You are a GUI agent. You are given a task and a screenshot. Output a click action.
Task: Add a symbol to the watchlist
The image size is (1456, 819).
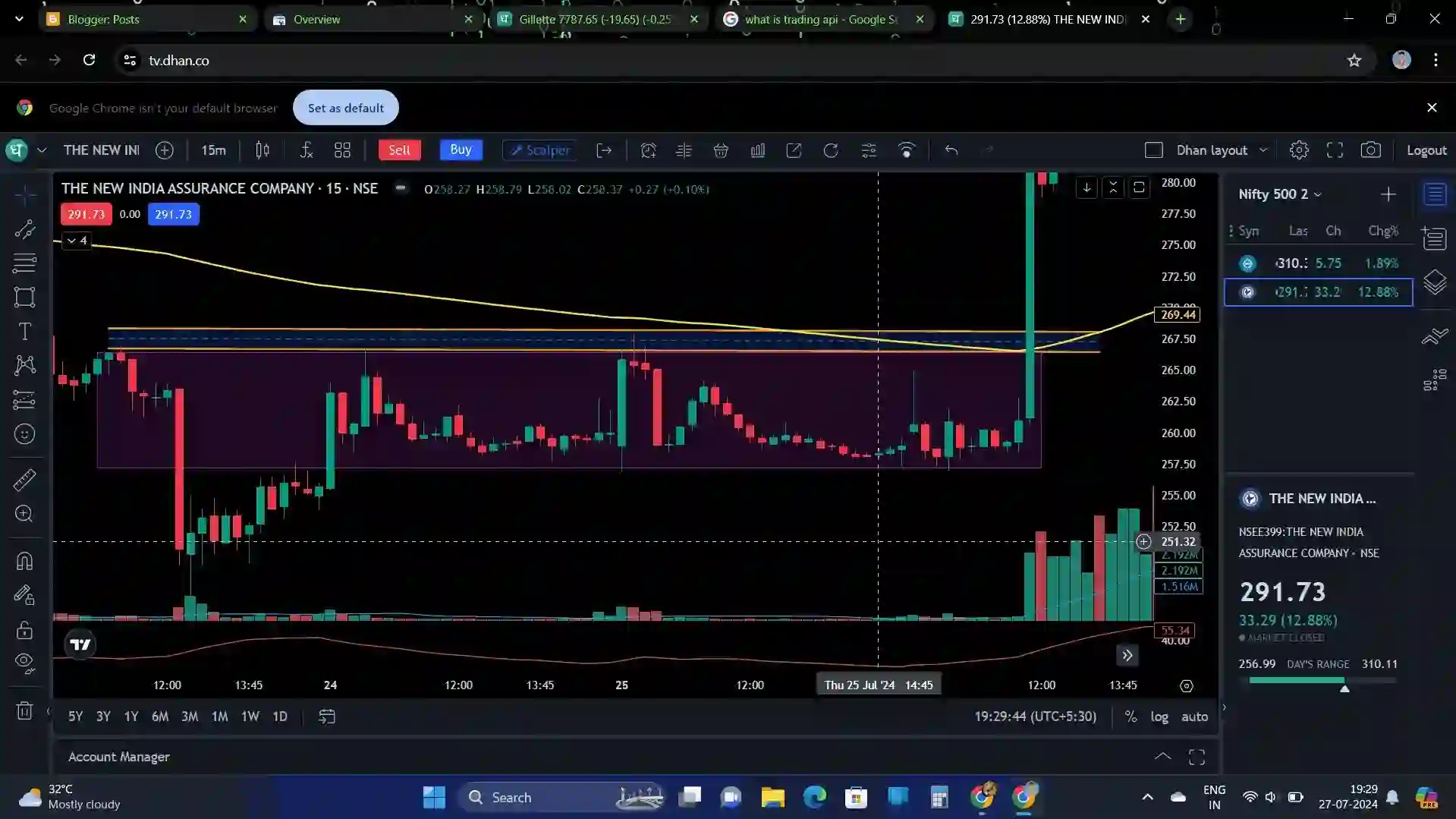click(1388, 194)
